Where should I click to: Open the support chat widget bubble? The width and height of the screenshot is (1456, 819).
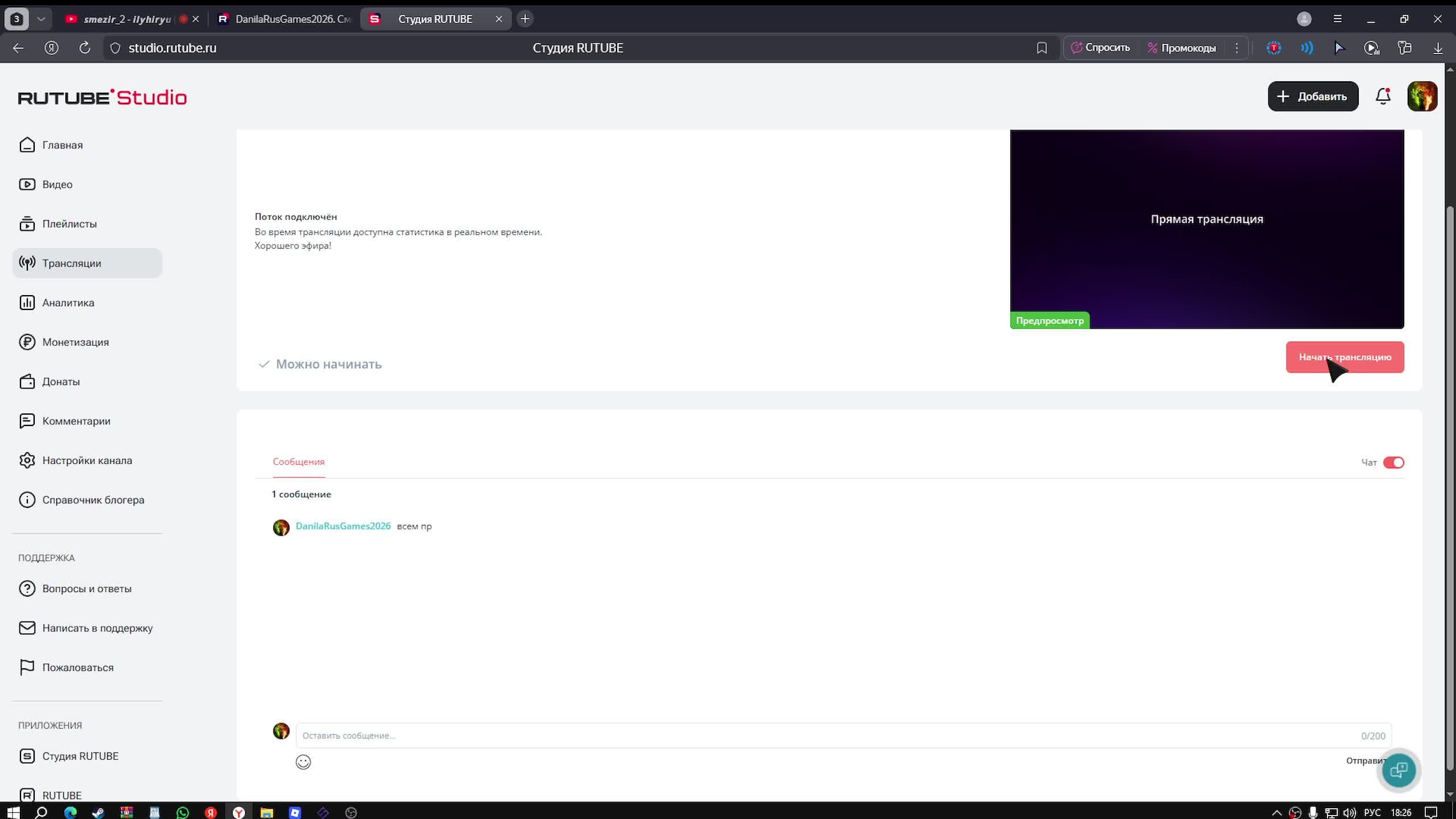(x=1399, y=770)
